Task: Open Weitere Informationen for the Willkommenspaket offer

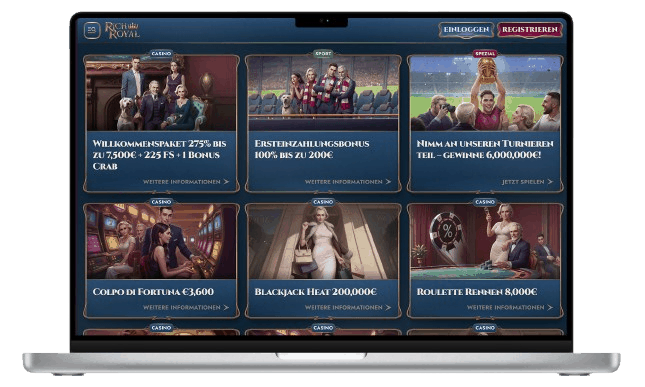Action: pos(186,182)
